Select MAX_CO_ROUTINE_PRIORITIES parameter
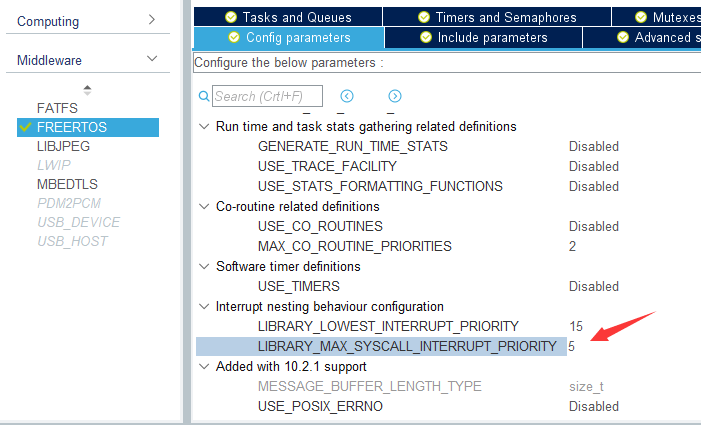The image size is (701, 425). tap(355, 246)
